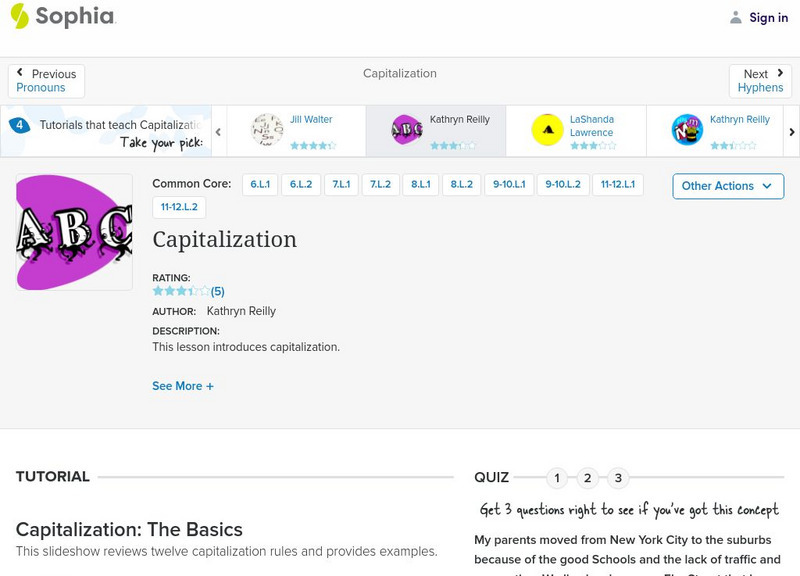Select Jill Walter's tutorial avatar

coord(267,130)
